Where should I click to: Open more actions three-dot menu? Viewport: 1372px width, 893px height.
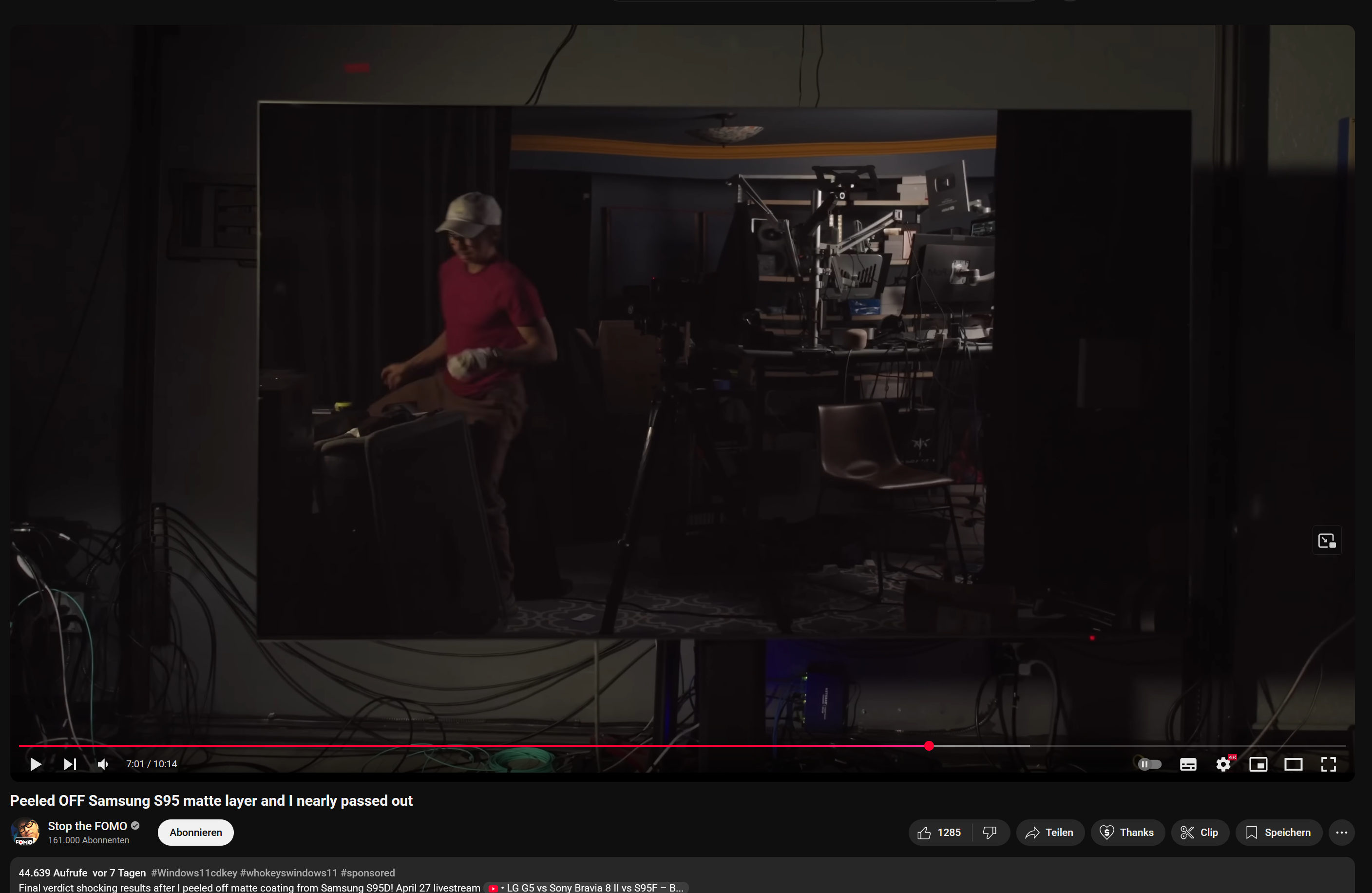click(1341, 833)
